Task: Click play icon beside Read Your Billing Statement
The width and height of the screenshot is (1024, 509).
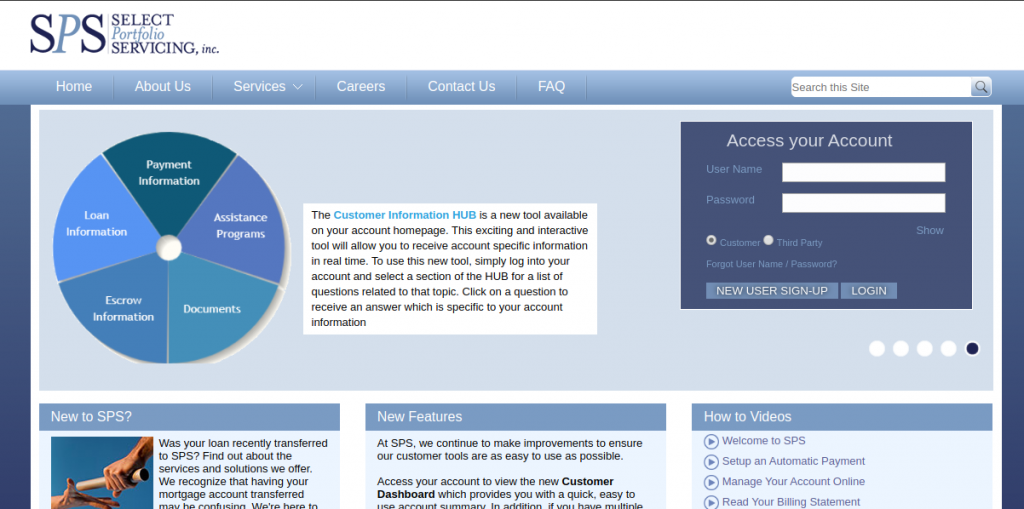Action: coord(711,502)
